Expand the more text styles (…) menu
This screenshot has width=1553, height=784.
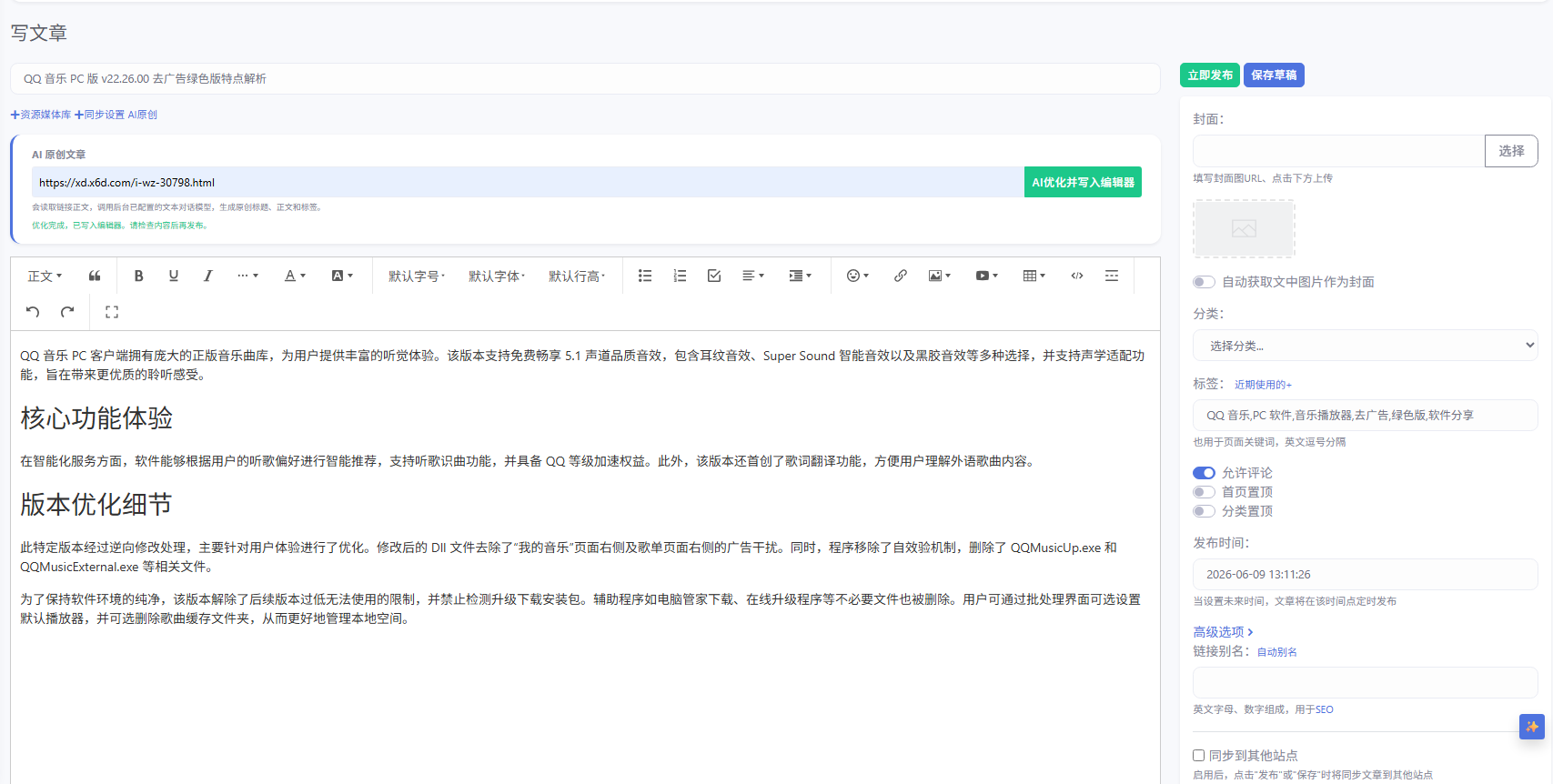click(x=248, y=276)
